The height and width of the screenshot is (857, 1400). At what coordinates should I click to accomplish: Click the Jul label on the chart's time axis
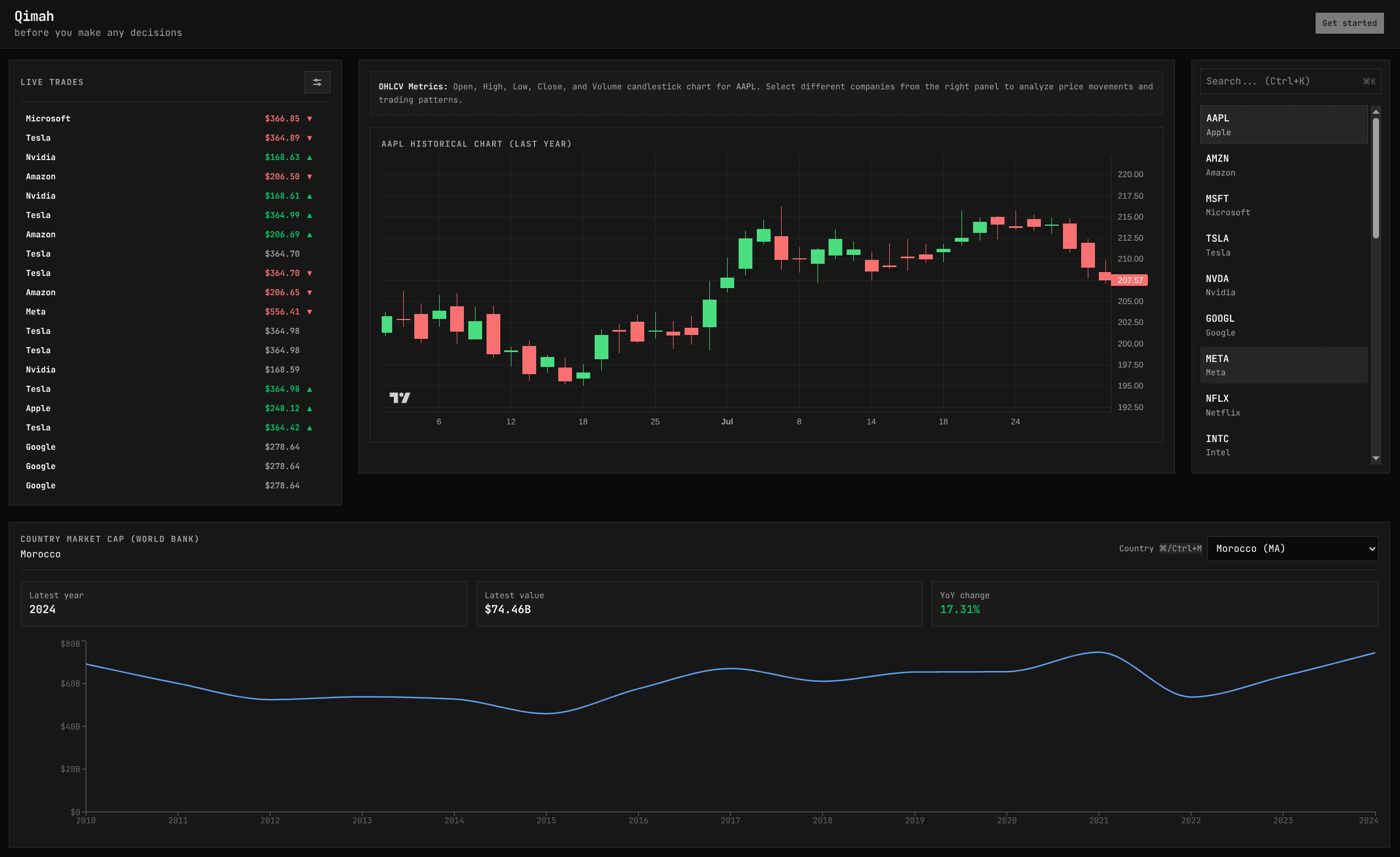tap(726, 422)
